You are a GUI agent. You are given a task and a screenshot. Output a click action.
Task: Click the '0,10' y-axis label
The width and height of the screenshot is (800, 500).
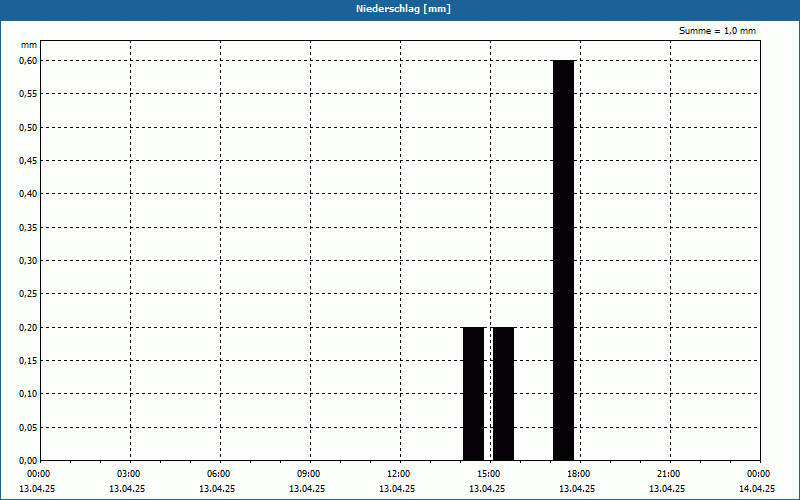pos(29,394)
